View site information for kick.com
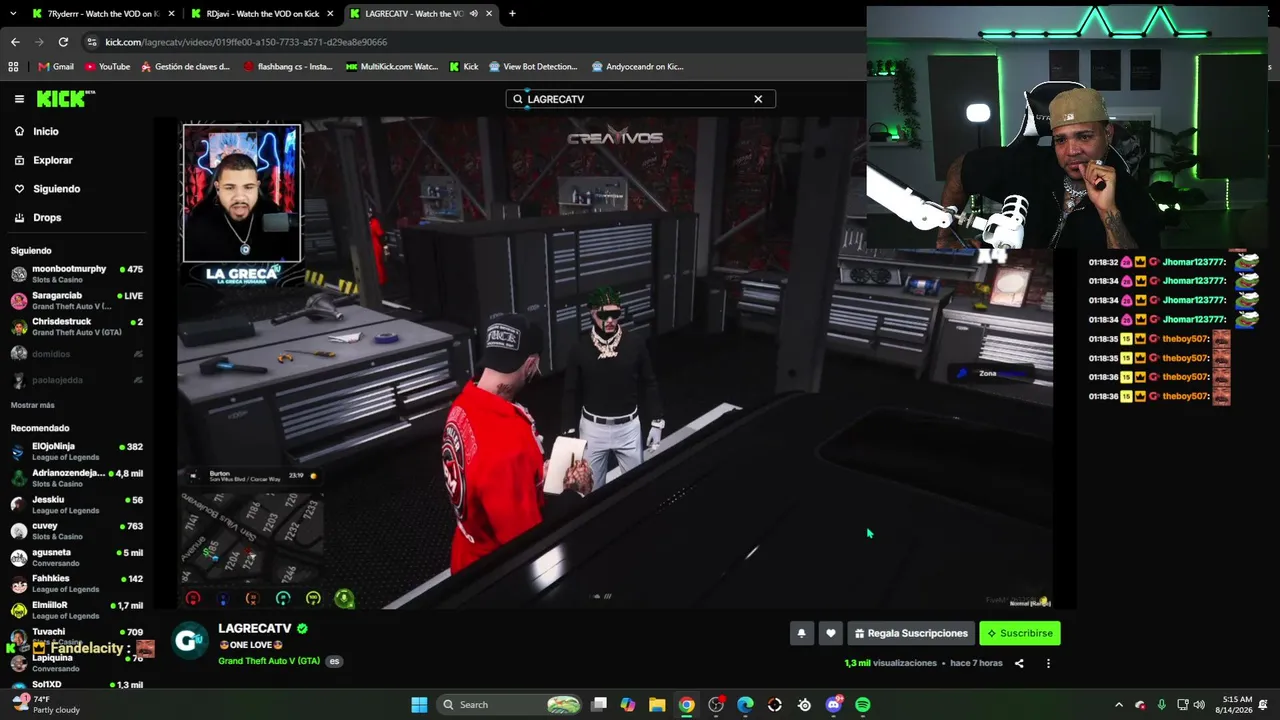The image size is (1280, 720). pos(92,42)
